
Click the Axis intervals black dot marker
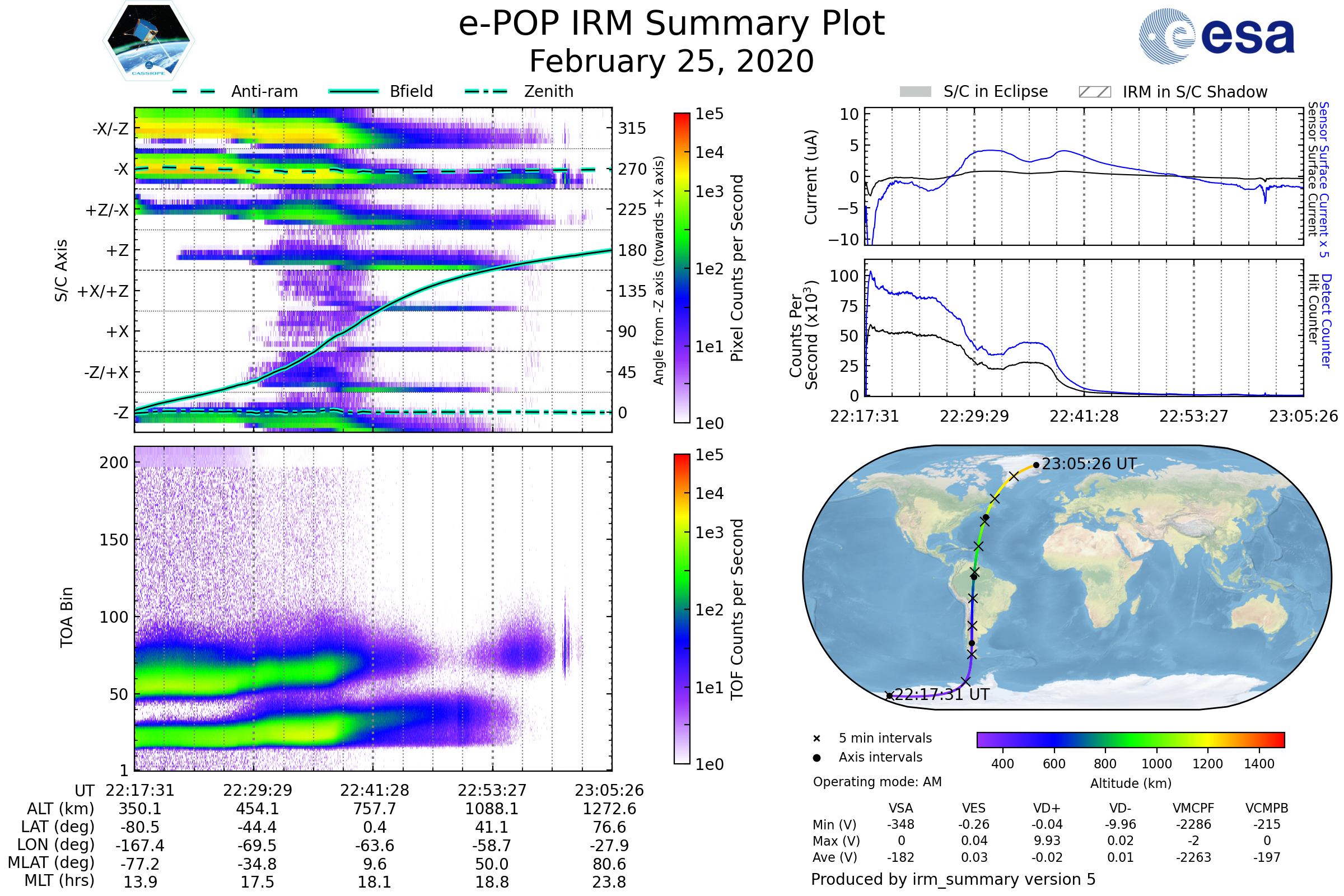tap(816, 758)
